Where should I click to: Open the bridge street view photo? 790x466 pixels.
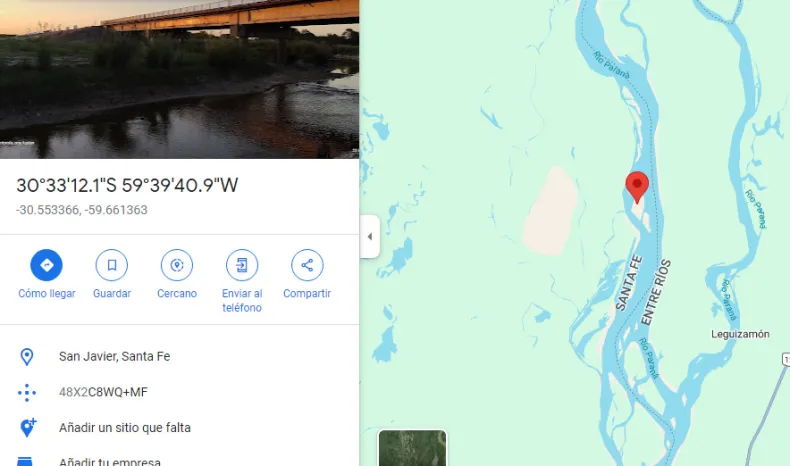click(x=179, y=79)
